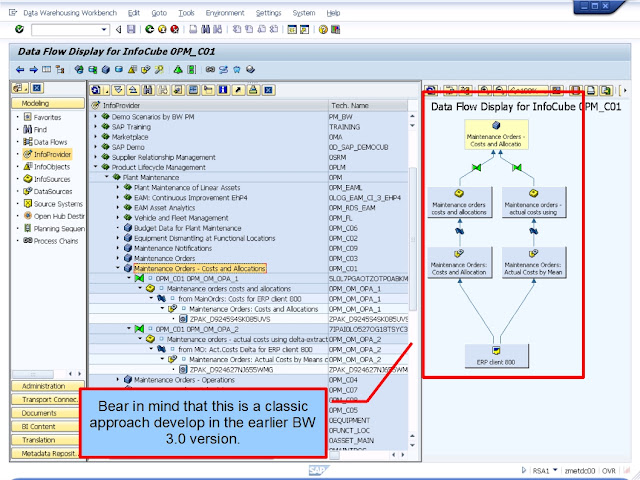Select the Budget Data for Plant Maintenance row

click(x=248, y=228)
